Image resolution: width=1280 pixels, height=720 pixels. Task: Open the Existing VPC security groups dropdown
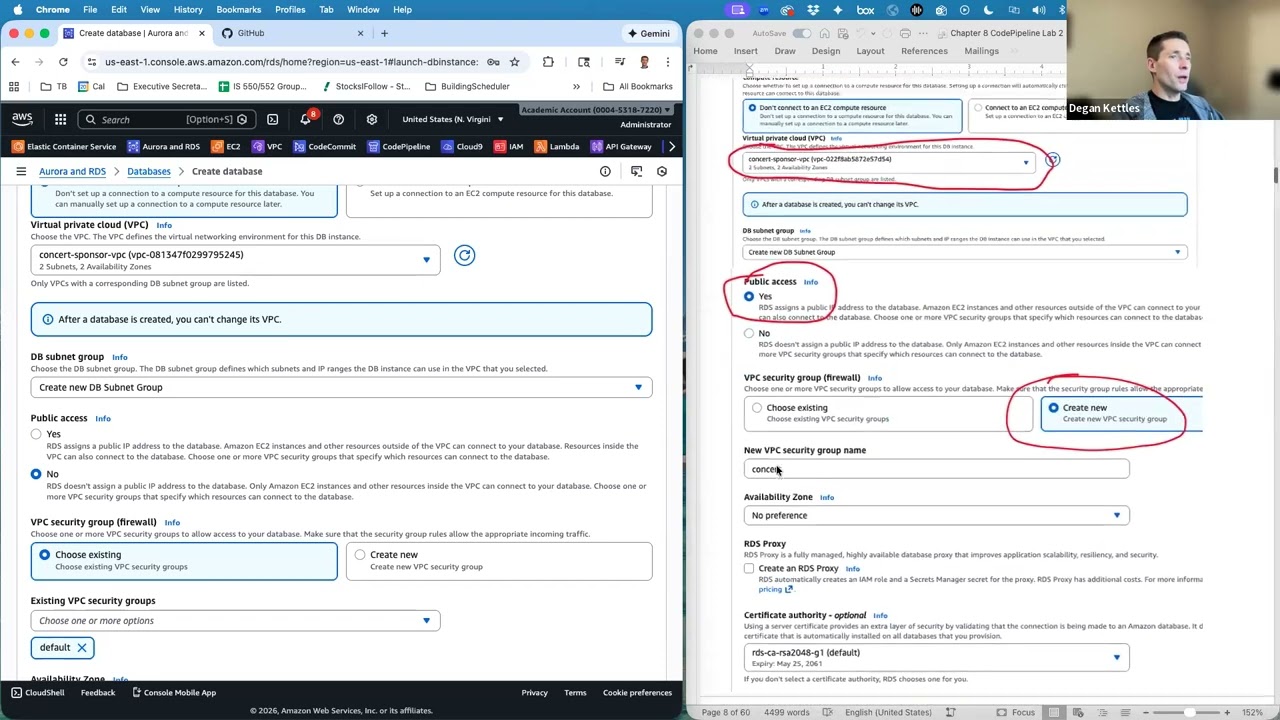click(x=235, y=620)
